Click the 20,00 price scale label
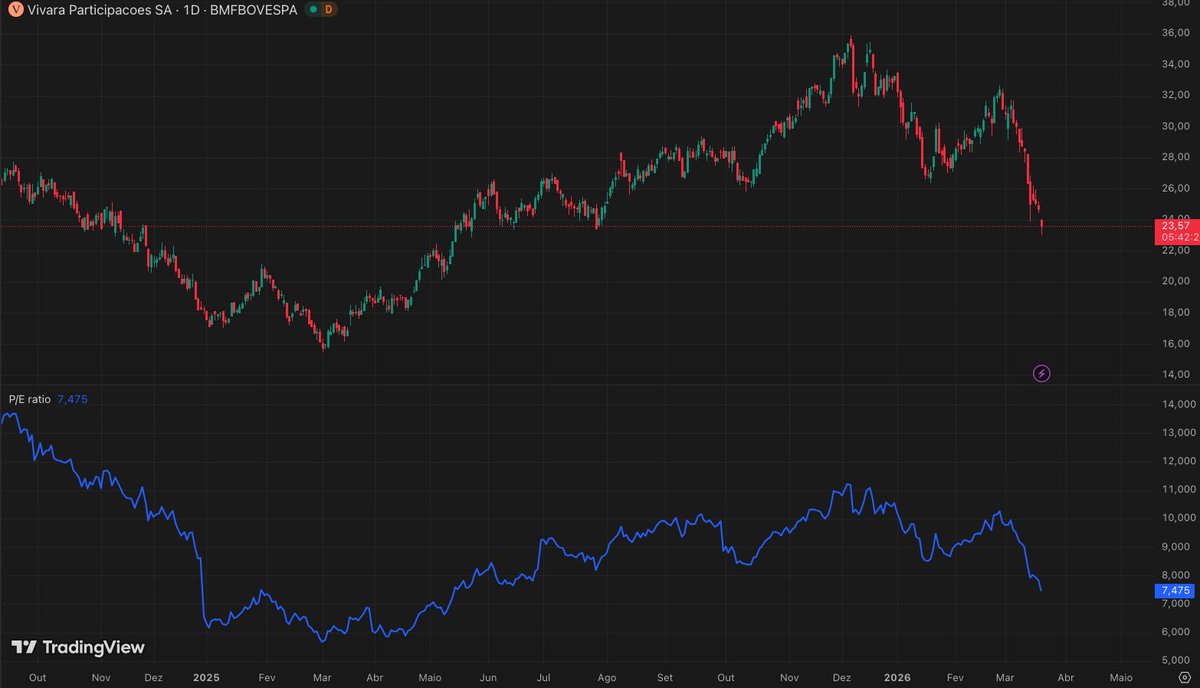Screen dimensions: 1200x688 pyautogui.click(x=1174, y=281)
